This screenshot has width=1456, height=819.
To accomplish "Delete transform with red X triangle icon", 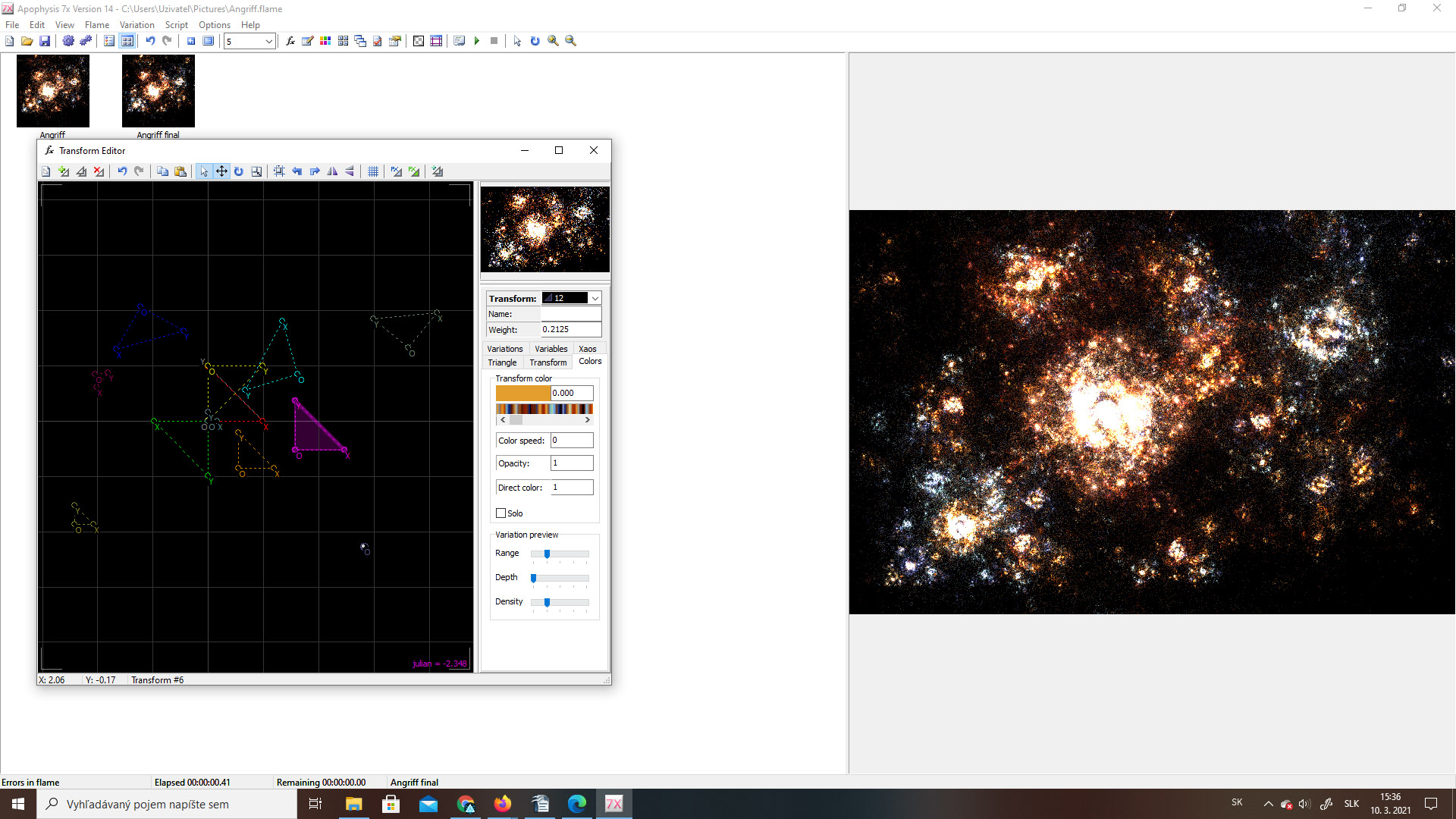I will point(99,171).
